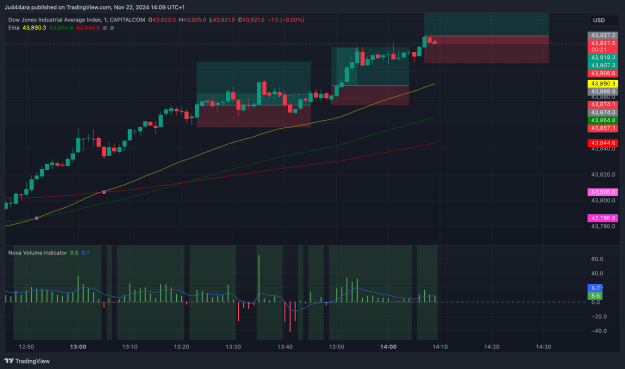The image size is (625, 369).
Task: Click the 13:30 time axis label
Action: (x=233, y=347)
